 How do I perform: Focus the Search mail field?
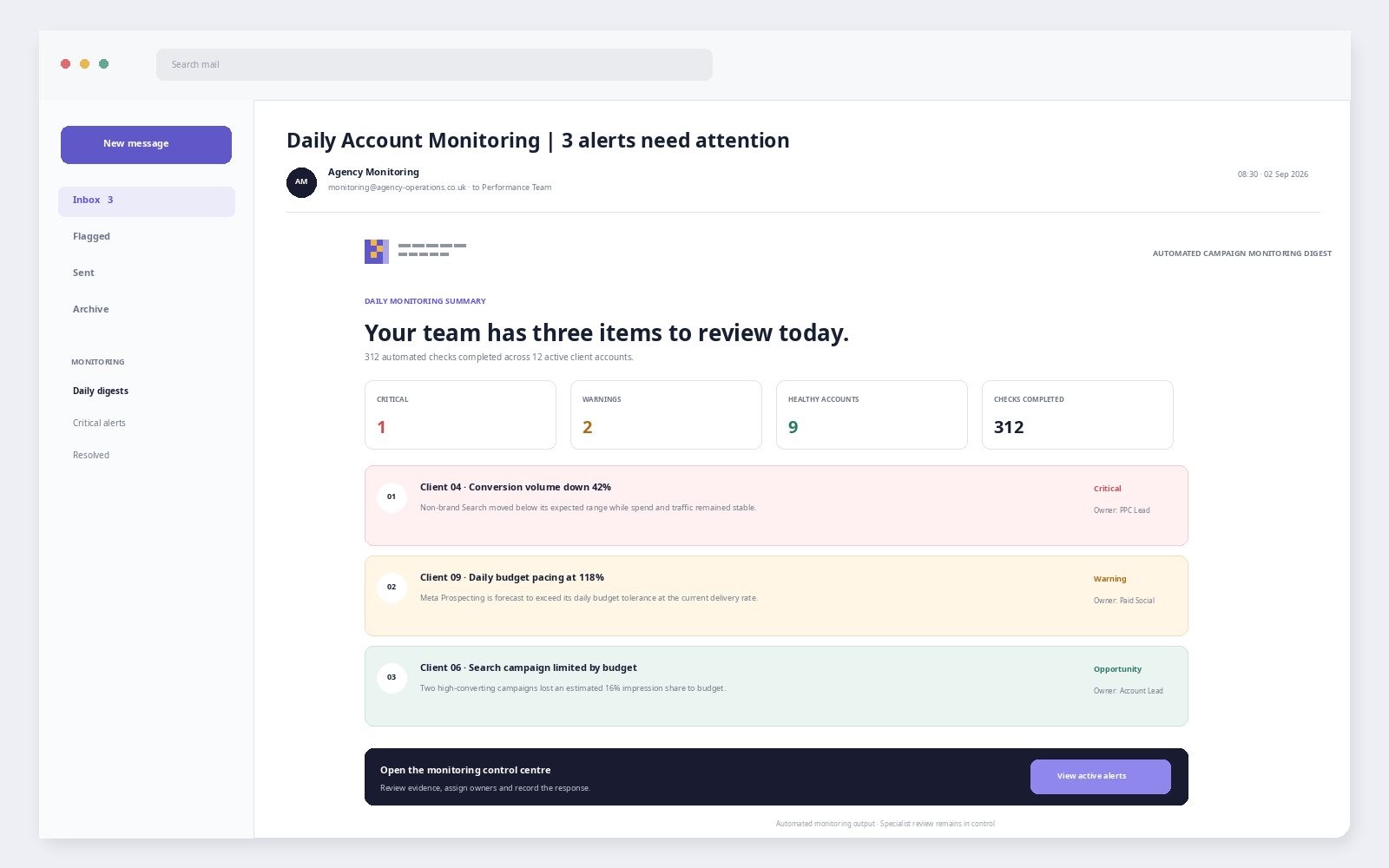pos(434,64)
